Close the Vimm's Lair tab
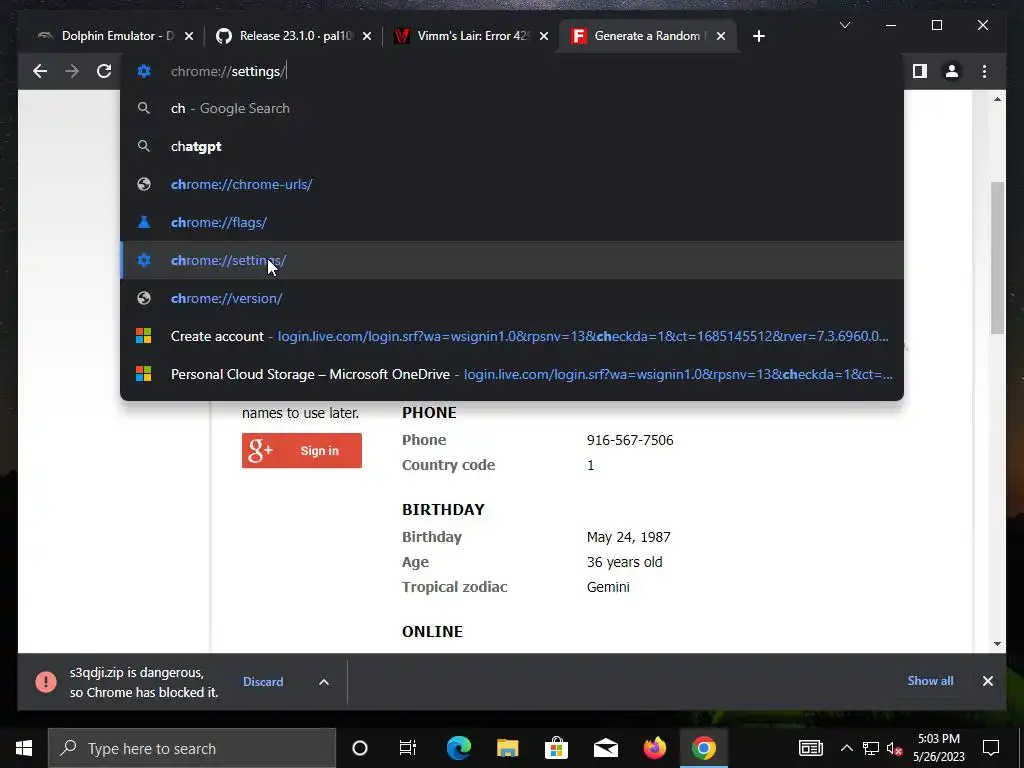 544,36
